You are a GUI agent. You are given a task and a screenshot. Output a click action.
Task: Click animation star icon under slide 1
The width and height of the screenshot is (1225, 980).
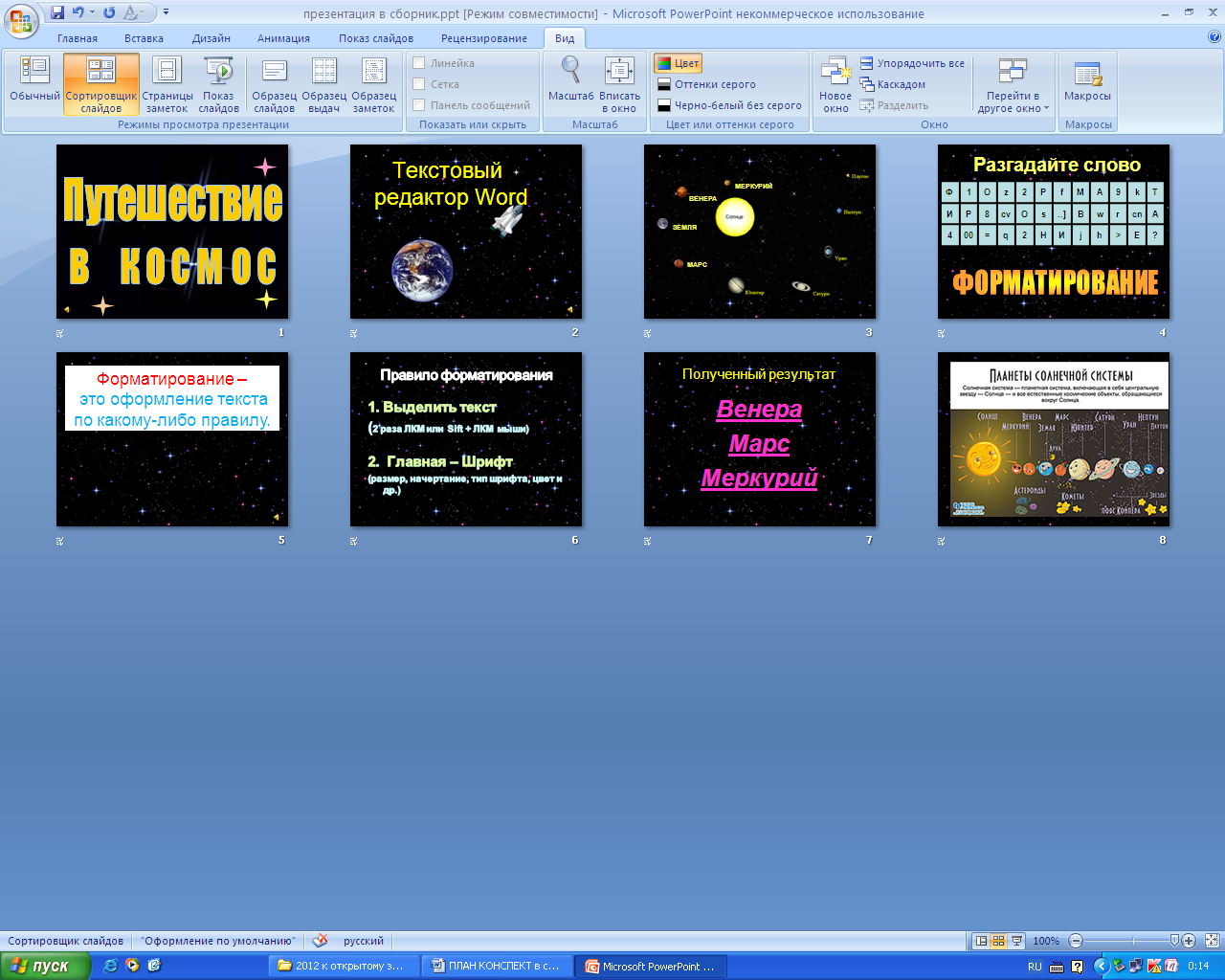(x=60, y=333)
